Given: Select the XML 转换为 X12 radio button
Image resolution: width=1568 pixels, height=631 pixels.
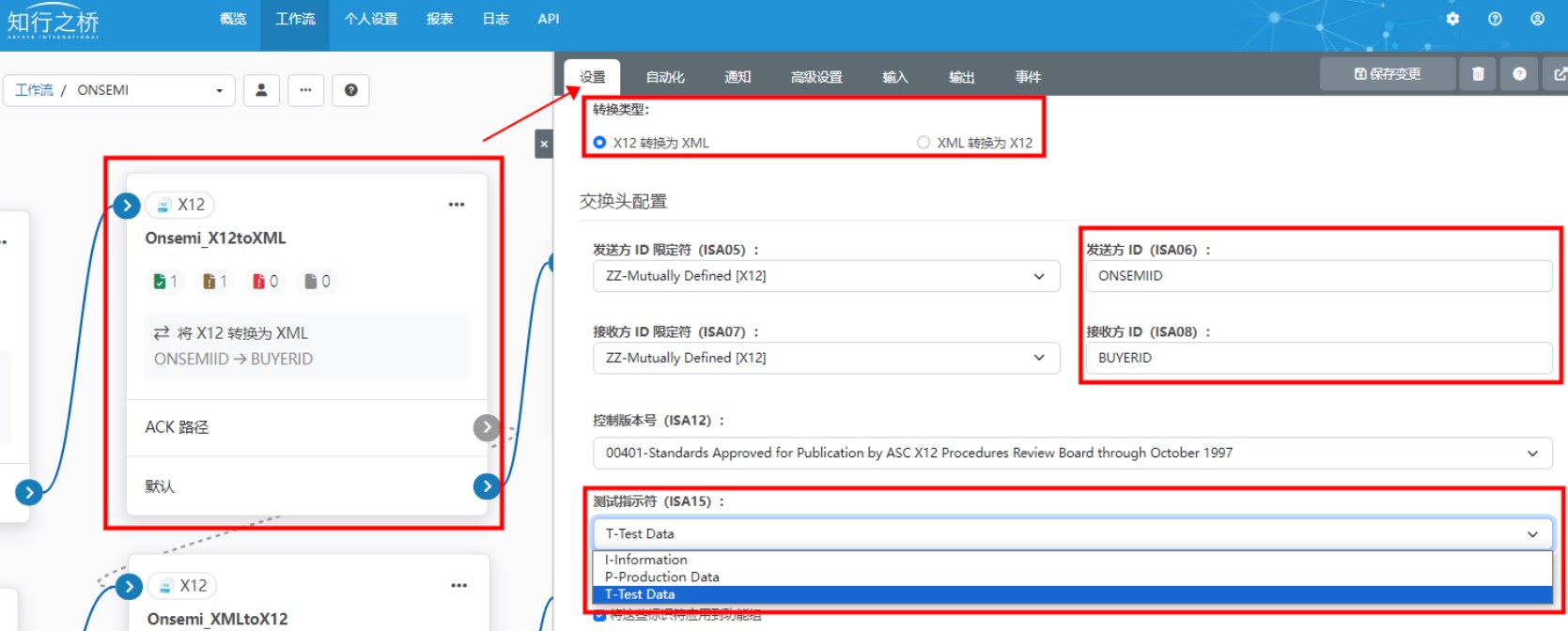Looking at the screenshot, I should (x=924, y=143).
